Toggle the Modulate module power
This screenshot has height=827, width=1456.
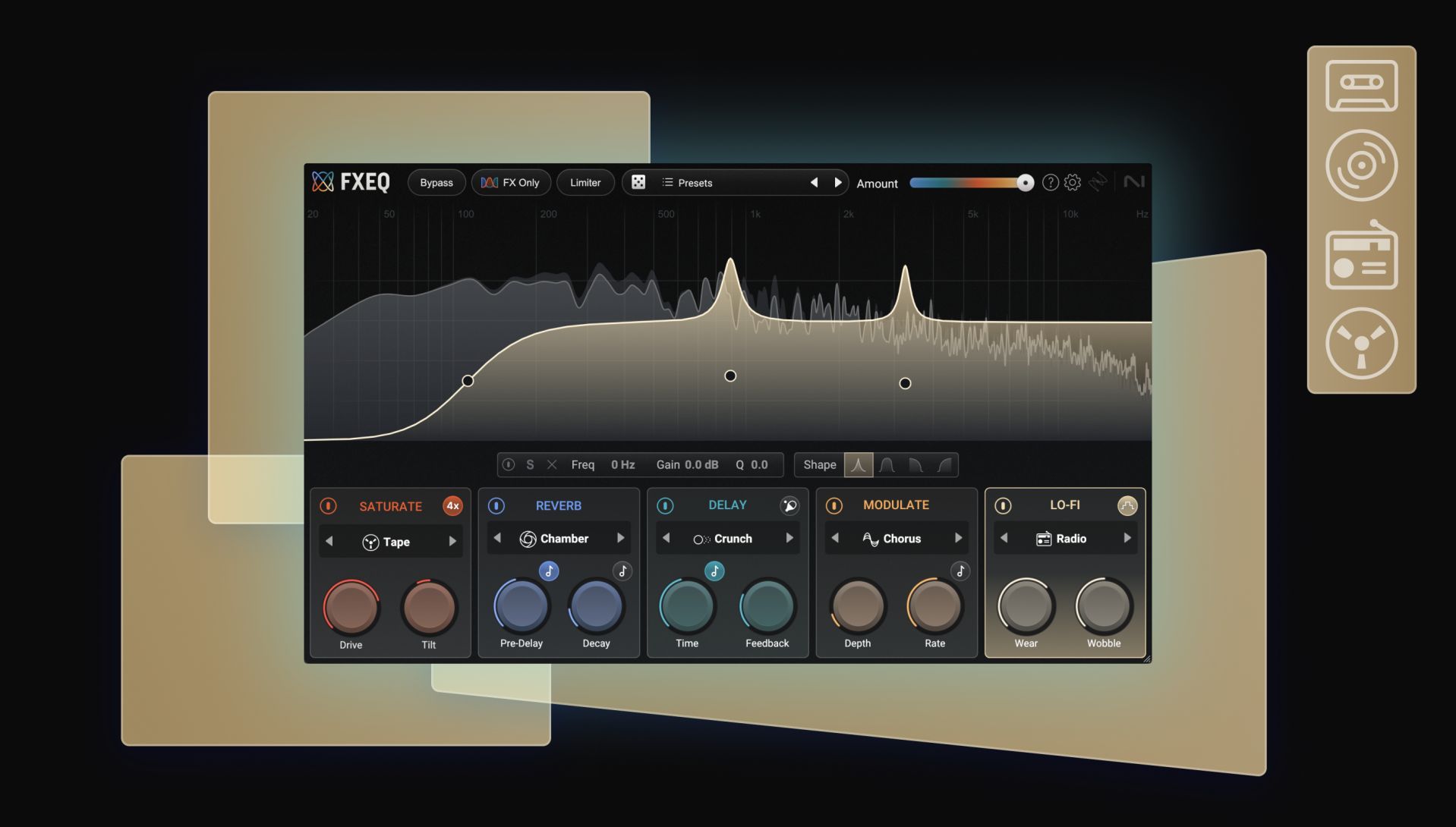[x=834, y=506]
